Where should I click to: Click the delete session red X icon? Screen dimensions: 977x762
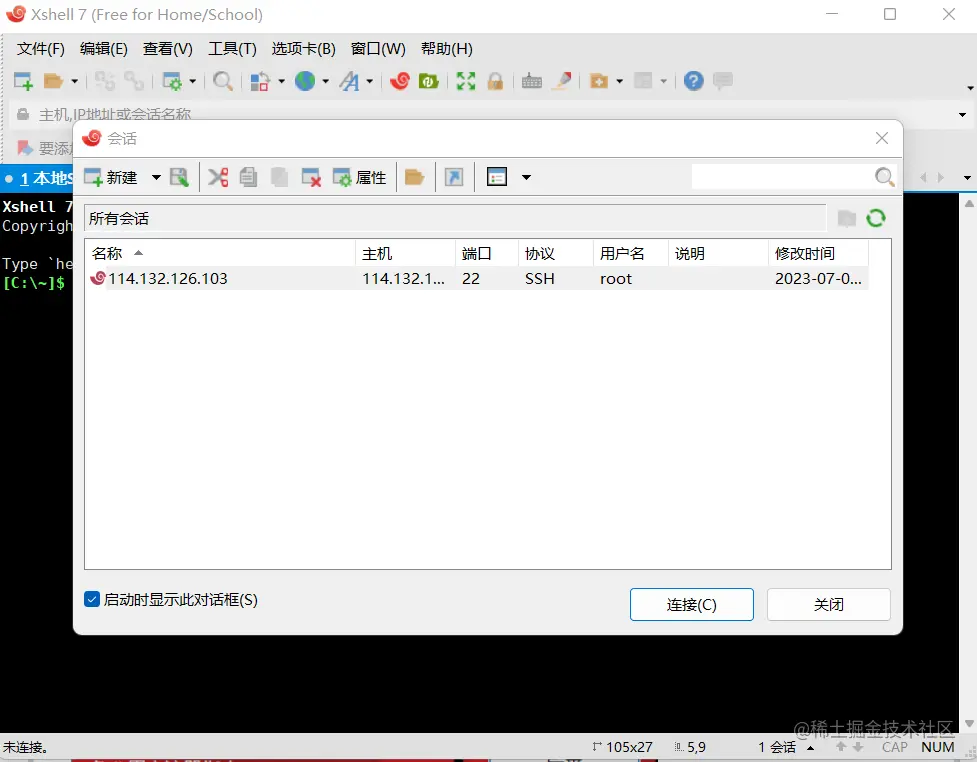click(310, 178)
